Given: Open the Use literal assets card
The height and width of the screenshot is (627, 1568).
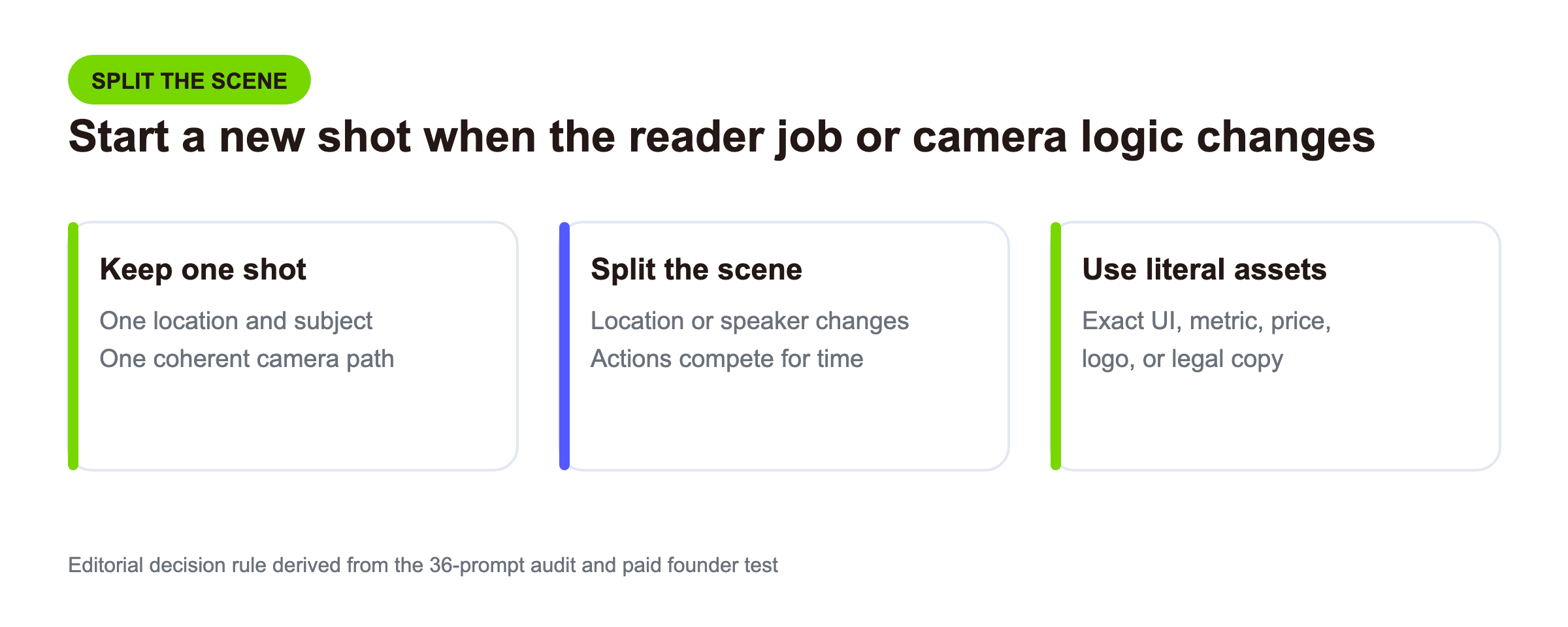Looking at the screenshot, I should 1276,346.
